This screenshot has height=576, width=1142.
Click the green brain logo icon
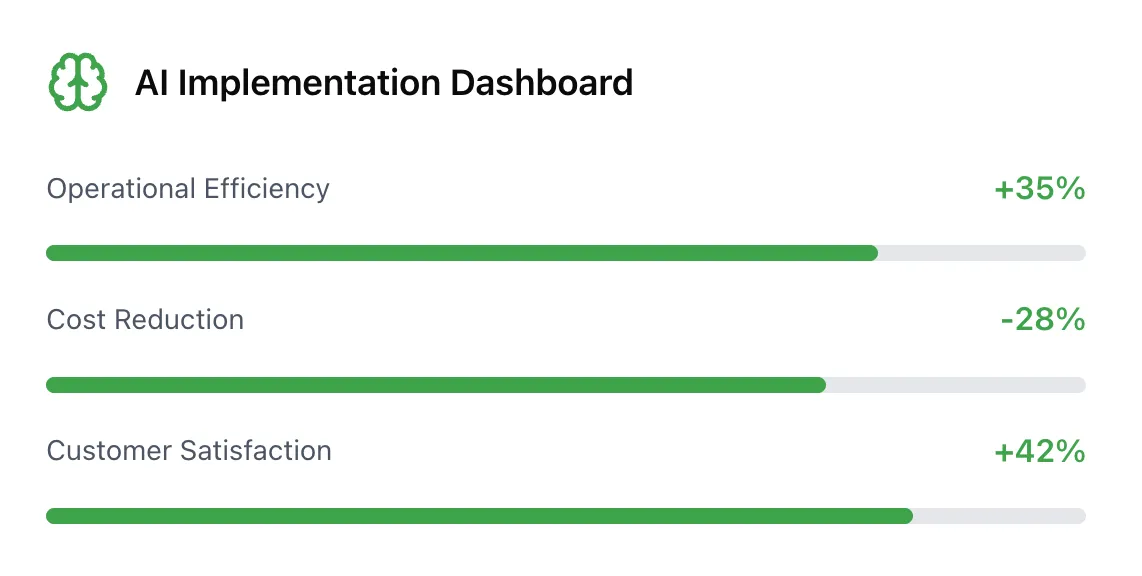[x=77, y=82]
